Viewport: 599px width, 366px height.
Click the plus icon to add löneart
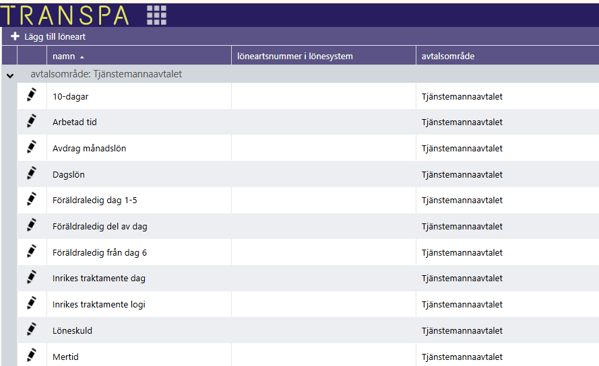15,36
